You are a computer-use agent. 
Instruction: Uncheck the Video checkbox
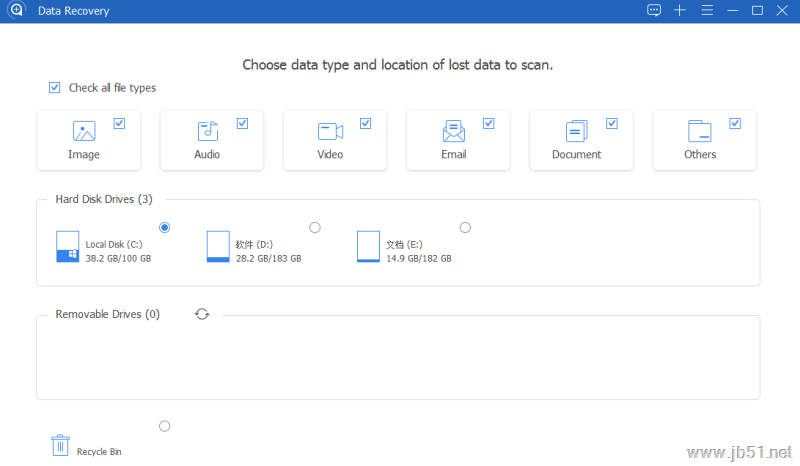pyautogui.click(x=365, y=124)
